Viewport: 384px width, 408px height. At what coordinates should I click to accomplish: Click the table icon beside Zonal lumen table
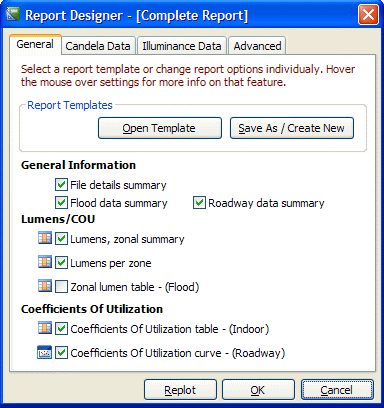[45, 286]
